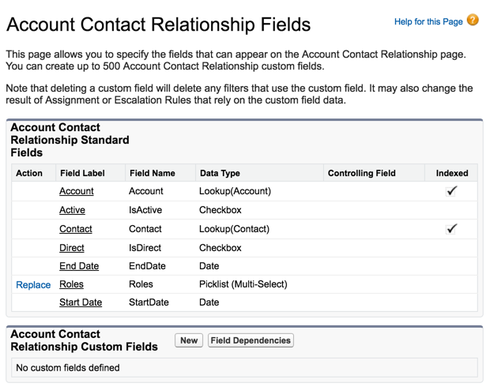Click the New custom field button
The image size is (490, 387).
click(x=189, y=340)
